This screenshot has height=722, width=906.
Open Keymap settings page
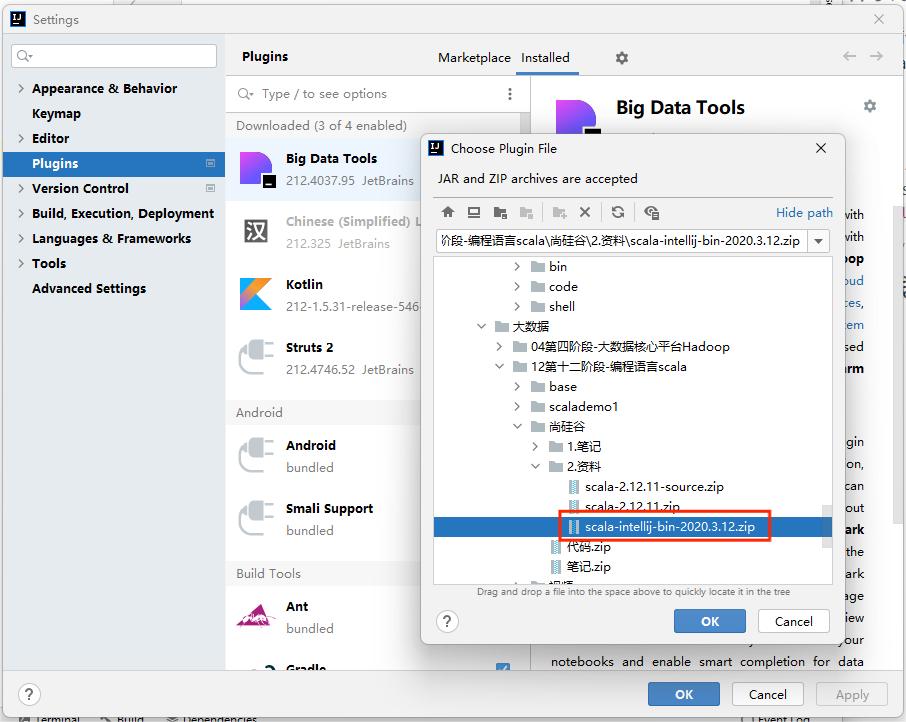pyautogui.click(x=56, y=113)
